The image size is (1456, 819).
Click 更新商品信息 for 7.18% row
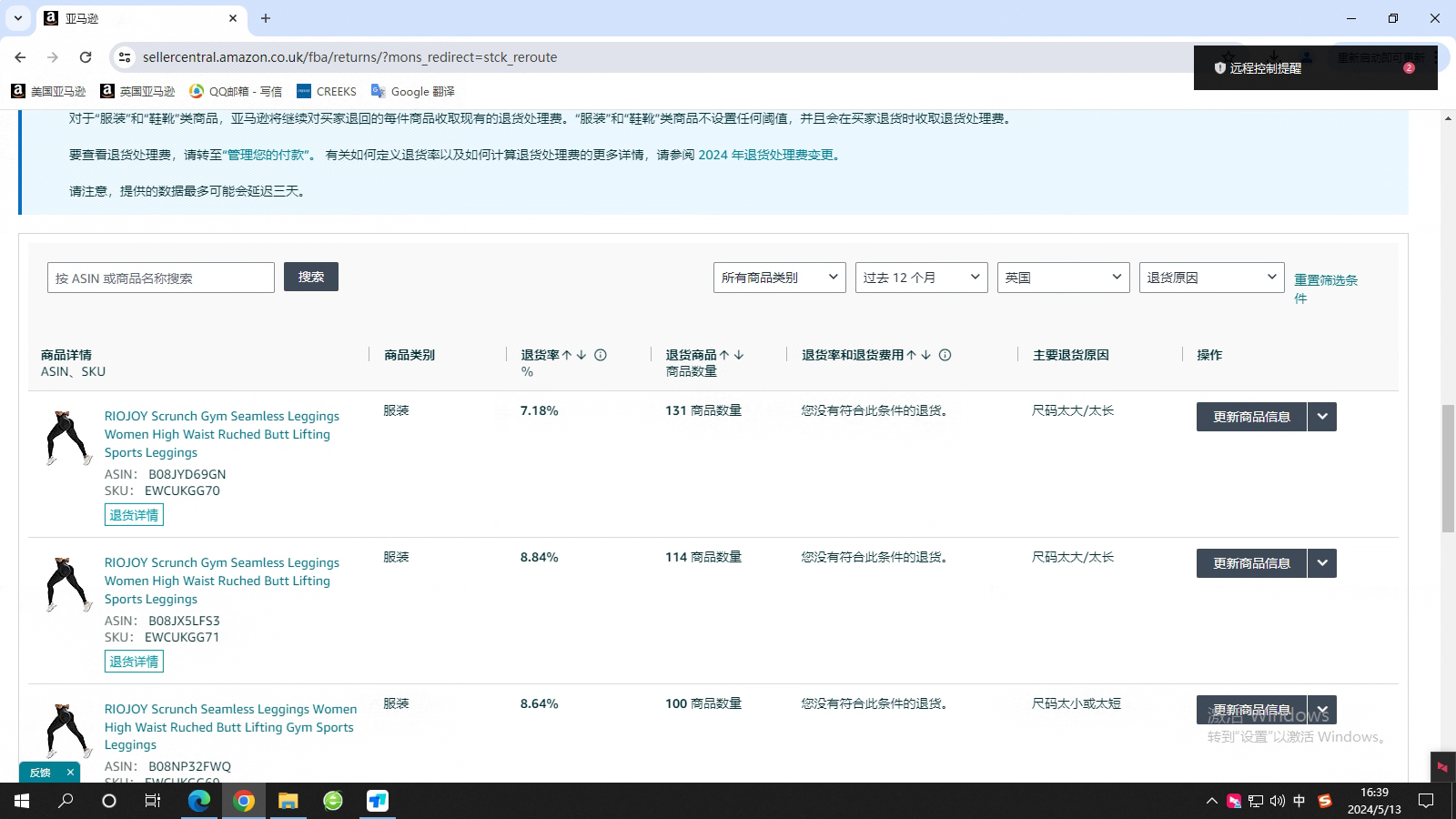[1251, 417]
